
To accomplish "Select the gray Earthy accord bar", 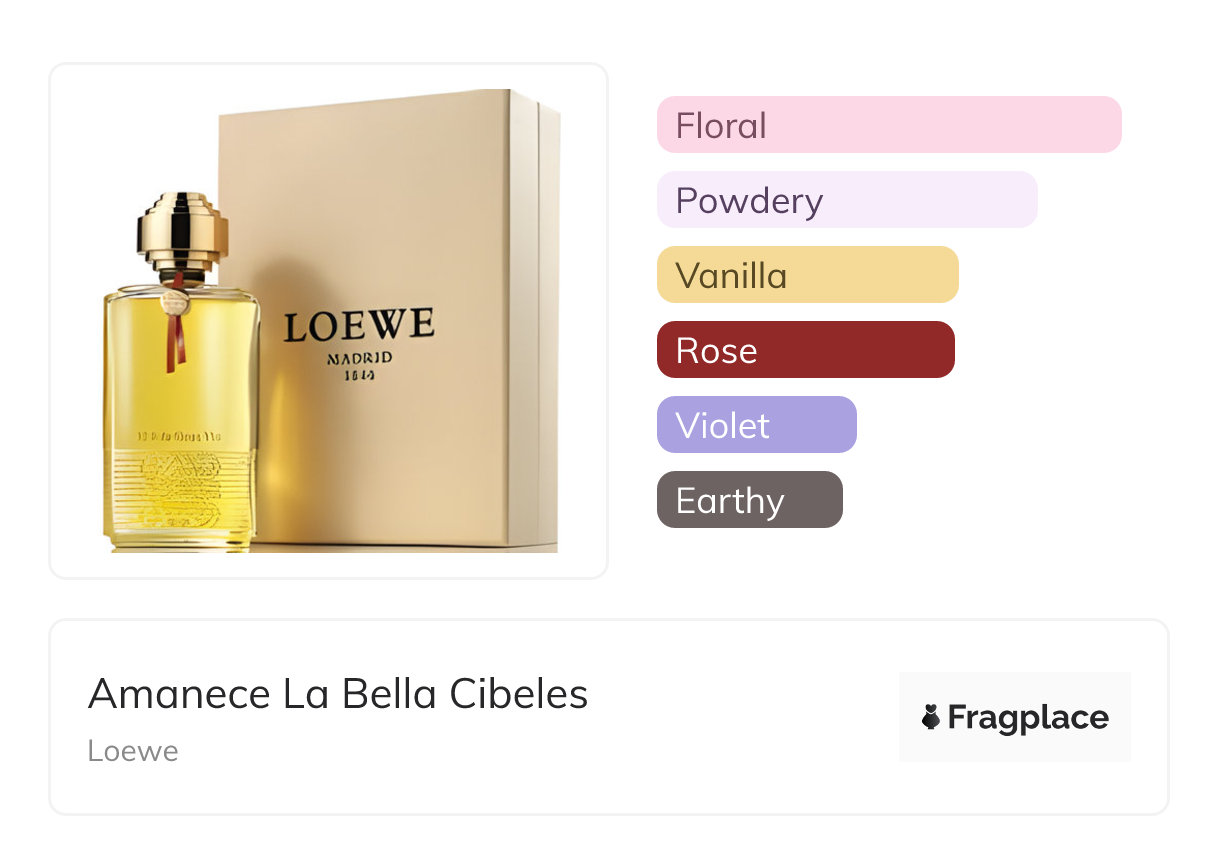I will point(749,500).
